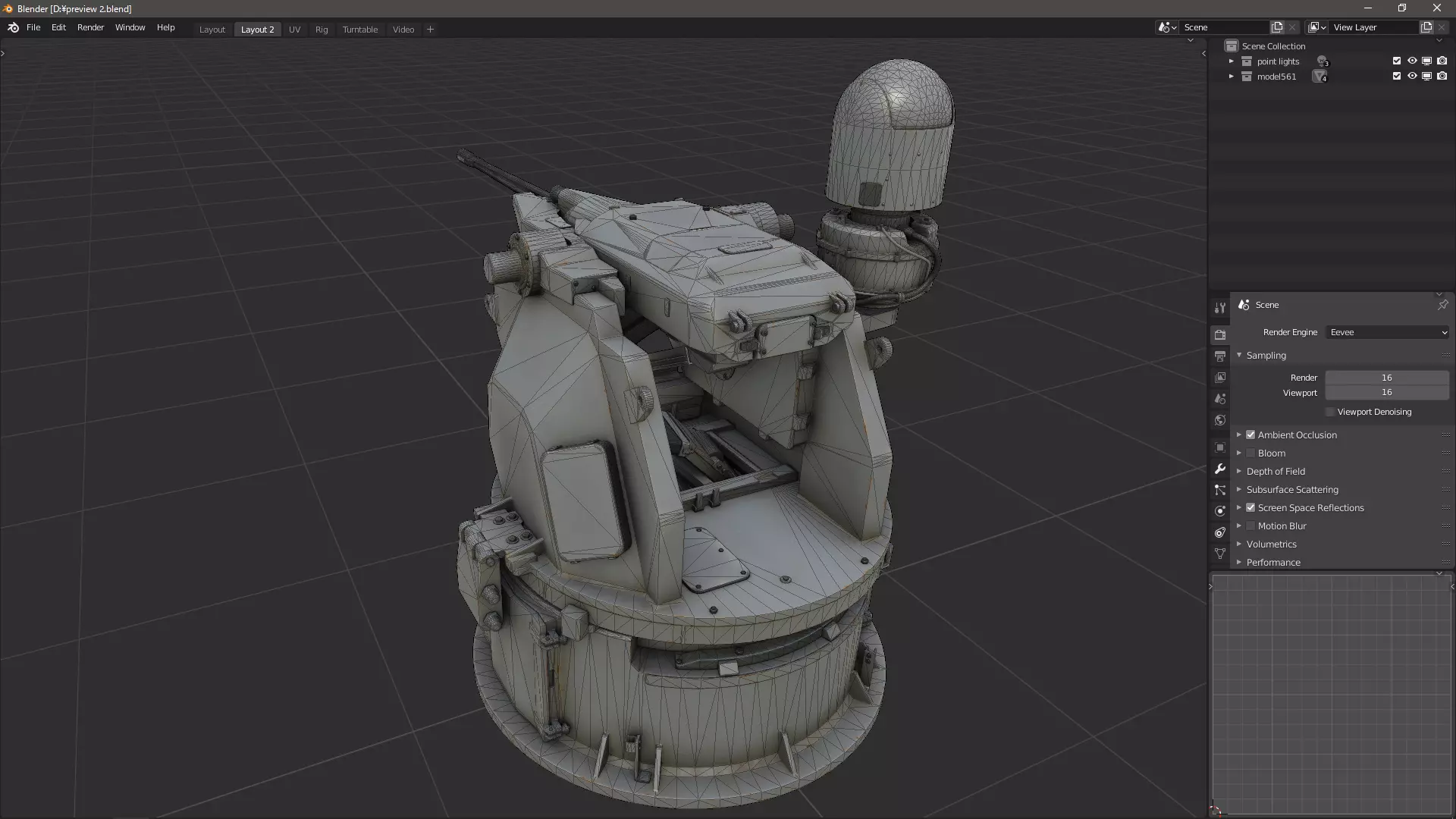Open the scene browse dropdown
The height and width of the screenshot is (819, 1456).
point(1168,27)
